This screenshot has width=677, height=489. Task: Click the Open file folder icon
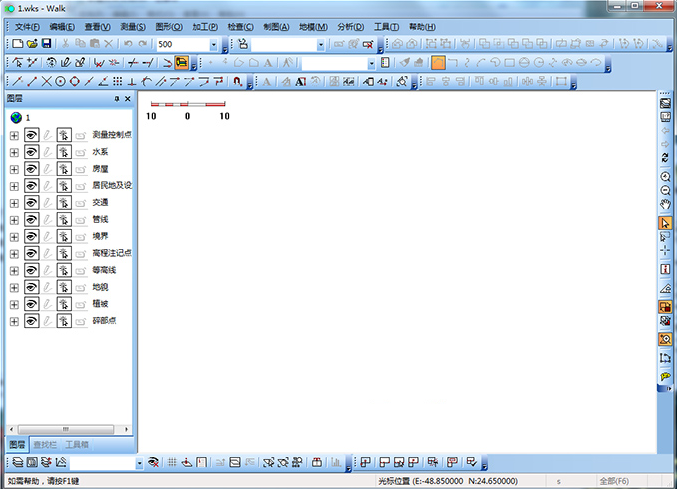(32, 44)
